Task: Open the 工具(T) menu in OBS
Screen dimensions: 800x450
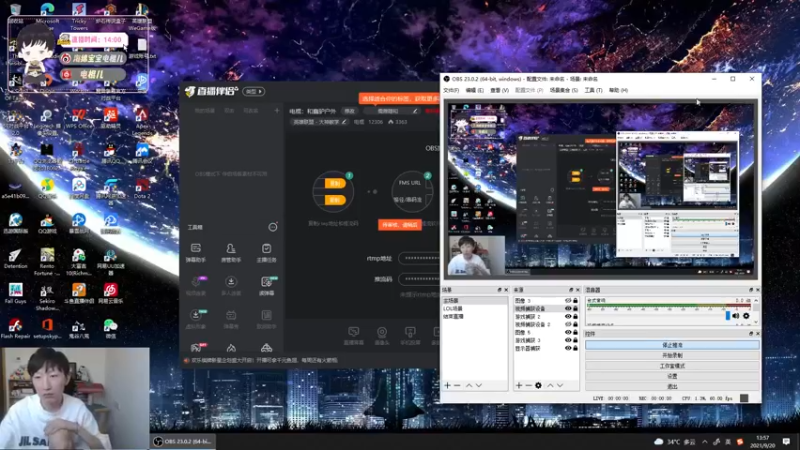Action: tap(593, 90)
